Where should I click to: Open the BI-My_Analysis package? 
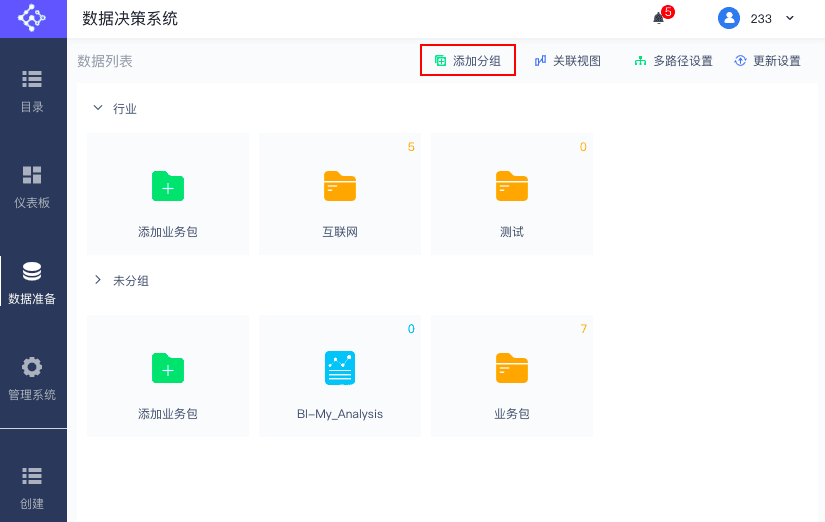[340, 376]
